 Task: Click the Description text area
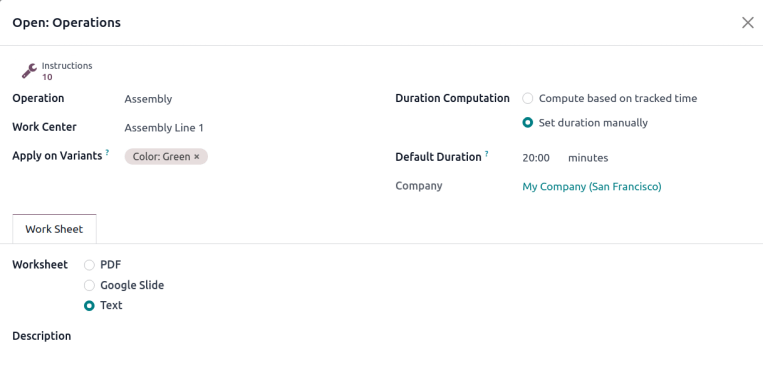tap(381, 360)
